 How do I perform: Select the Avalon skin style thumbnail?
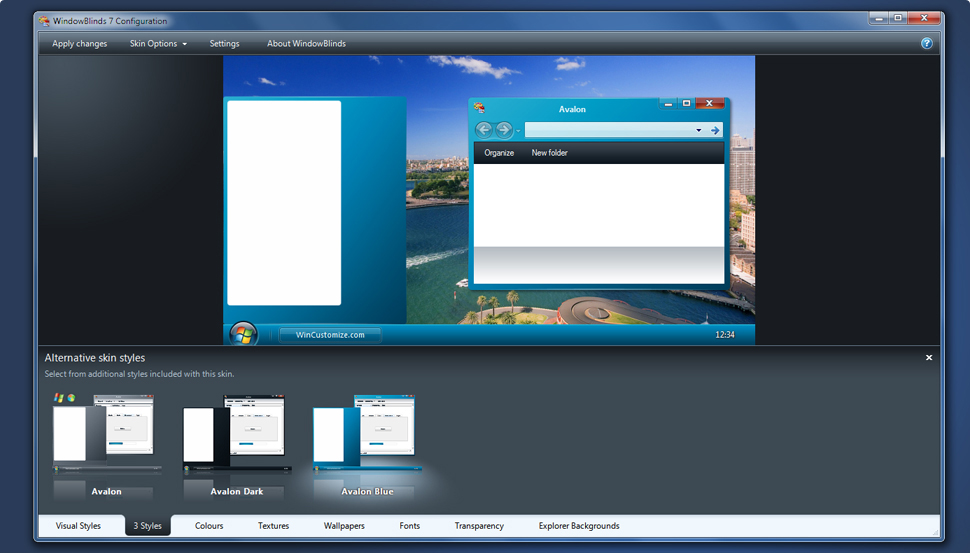(x=106, y=445)
